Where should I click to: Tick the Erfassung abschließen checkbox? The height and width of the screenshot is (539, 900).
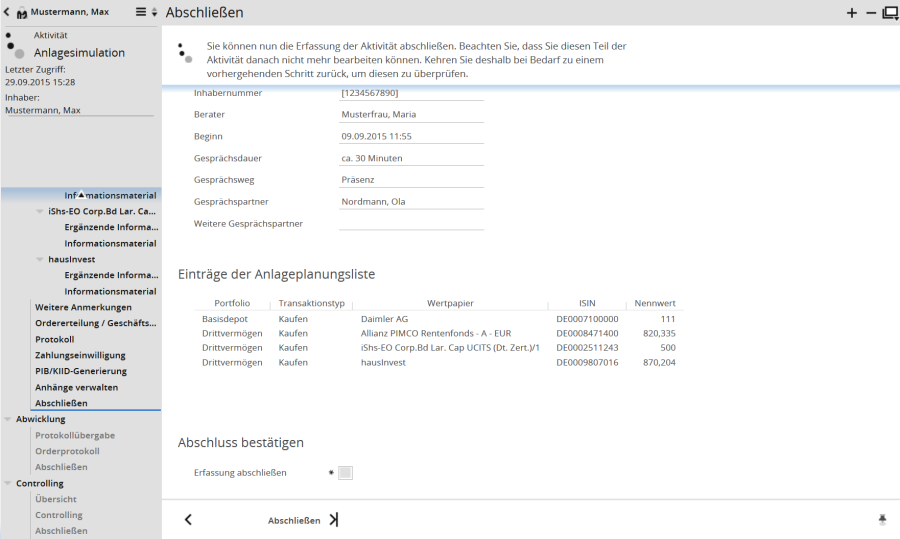point(345,473)
